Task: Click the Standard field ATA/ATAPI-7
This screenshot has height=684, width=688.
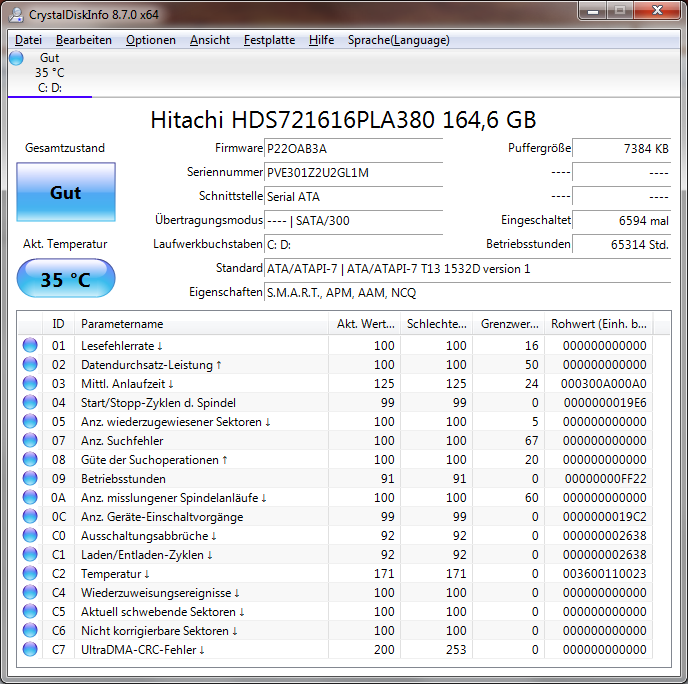Action: (467, 269)
